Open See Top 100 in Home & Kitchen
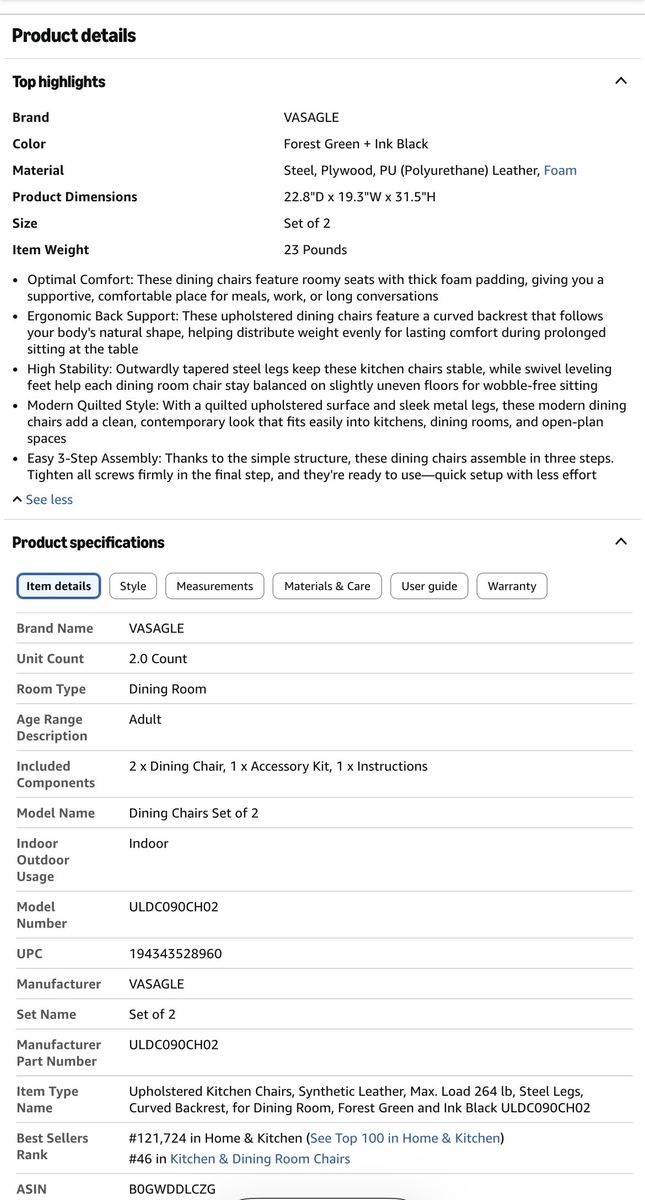Image resolution: width=645 pixels, height=1200 pixels. (x=405, y=1138)
